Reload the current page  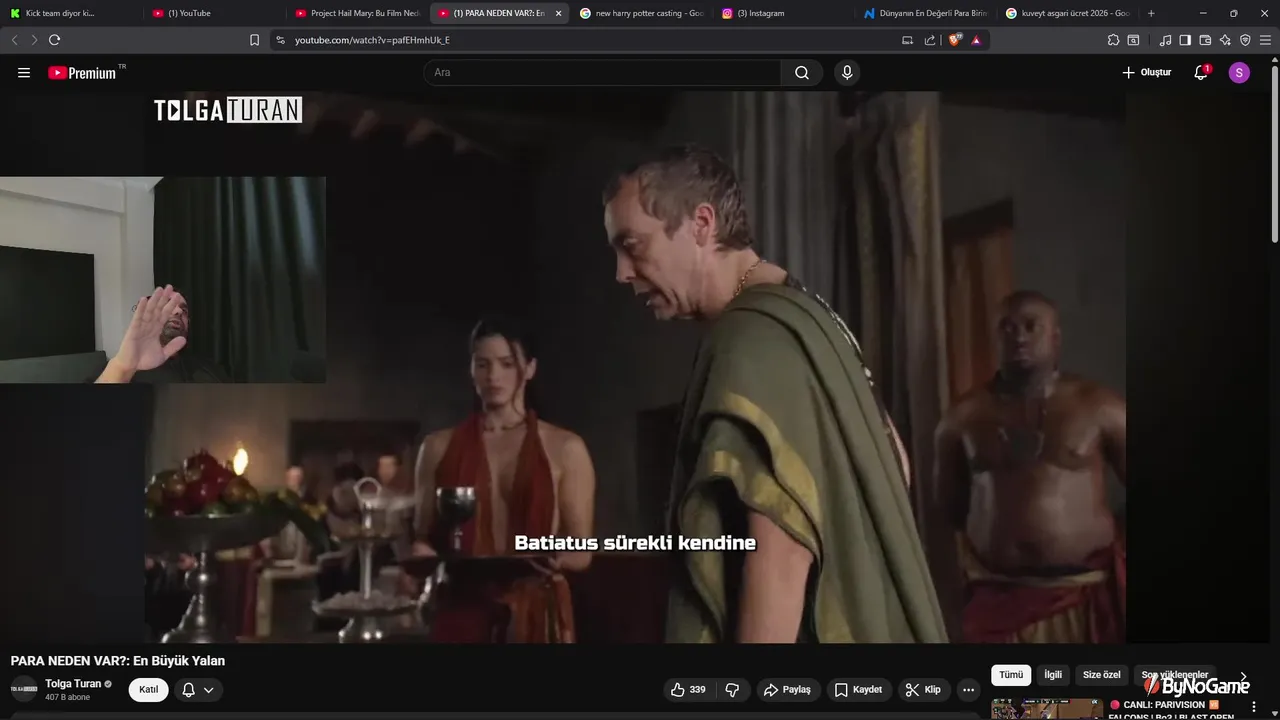54,40
